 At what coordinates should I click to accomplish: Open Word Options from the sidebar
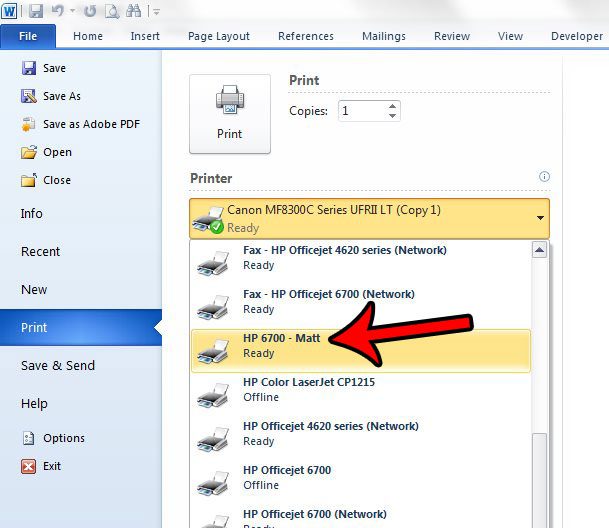tap(63, 438)
